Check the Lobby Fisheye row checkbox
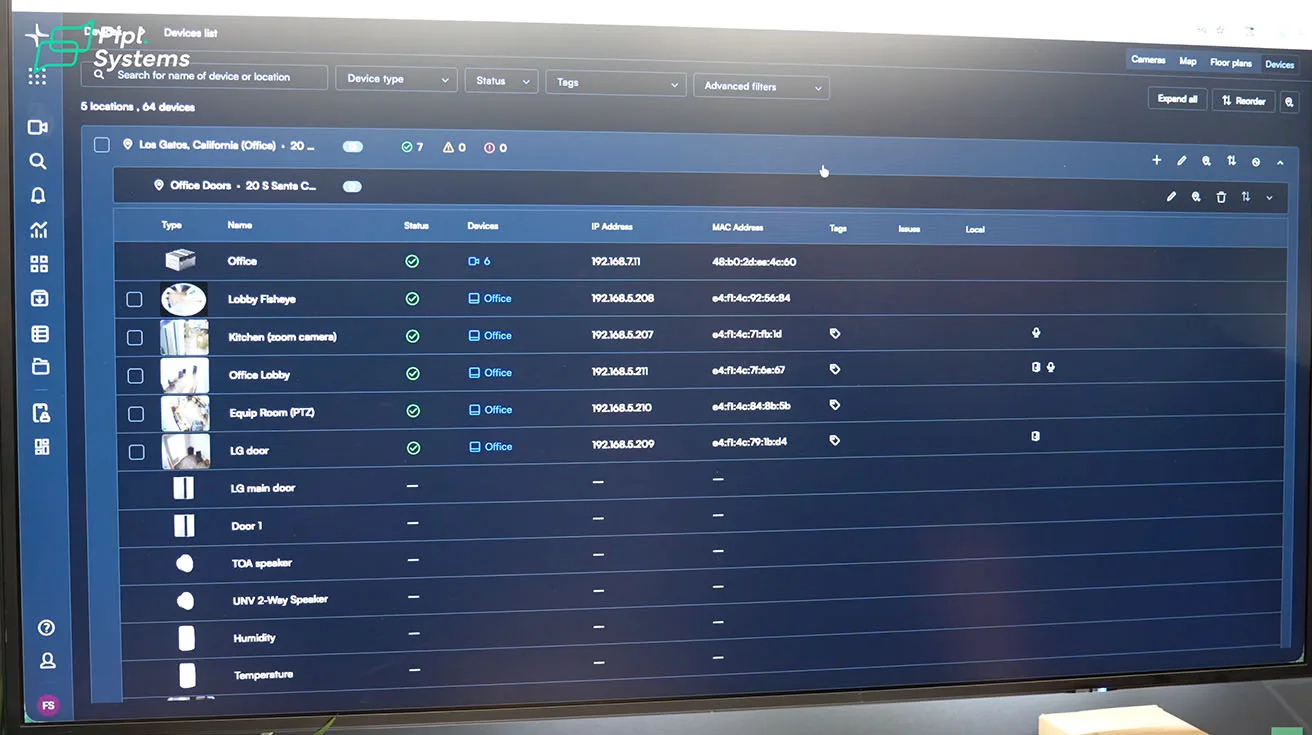Screen dimensions: 1312x735 [134, 299]
